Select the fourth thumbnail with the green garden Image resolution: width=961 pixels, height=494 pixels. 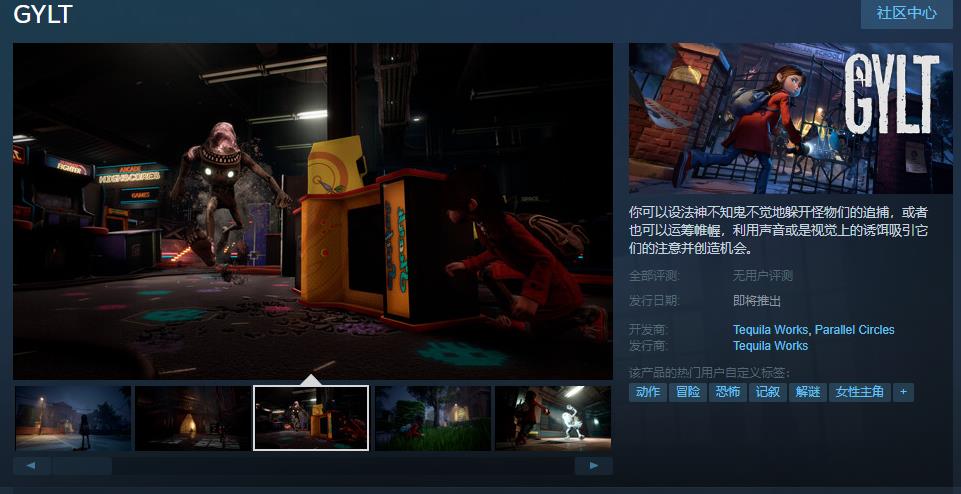pyautogui.click(x=432, y=418)
